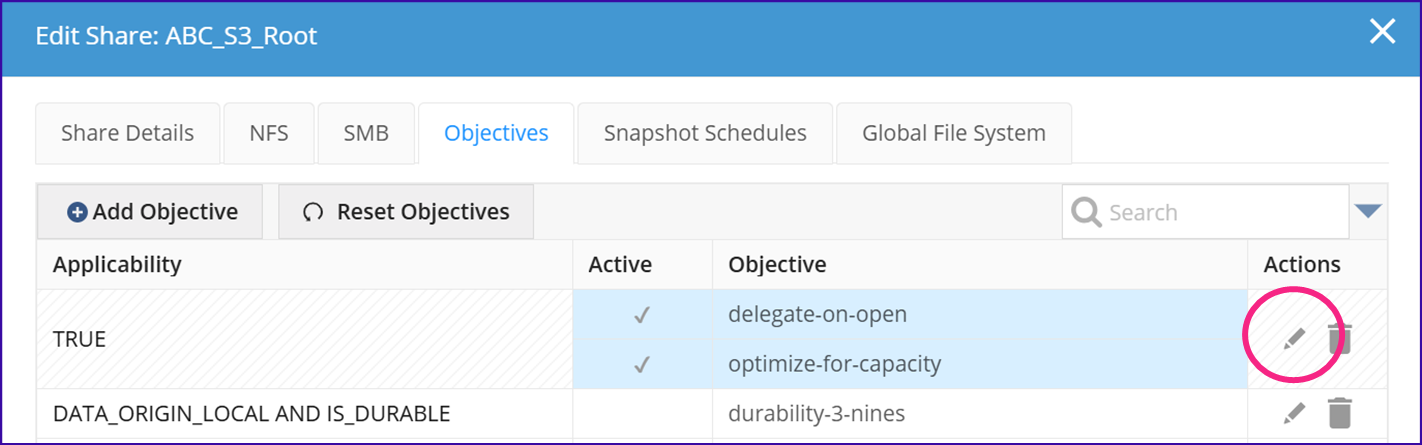Delete the TRUE applicability objective row
This screenshot has width=1422, height=445.
pos(1340,339)
